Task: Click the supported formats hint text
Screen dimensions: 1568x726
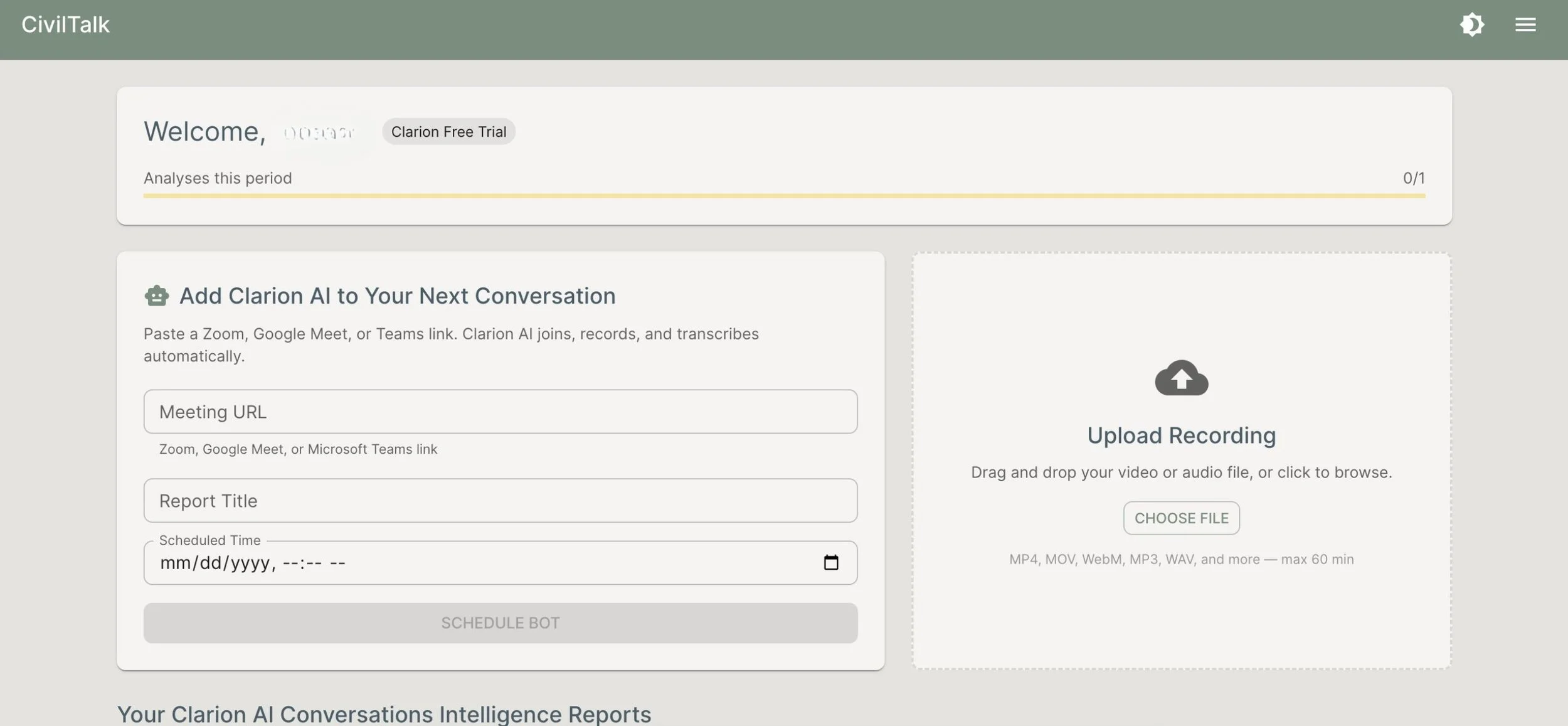Action: [1181, 559]
